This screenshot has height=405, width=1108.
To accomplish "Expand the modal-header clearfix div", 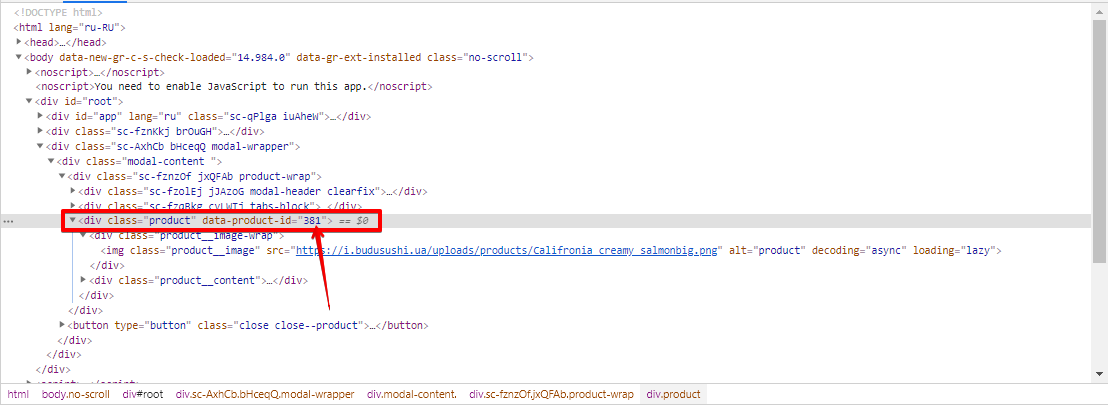I will pyautogui.click(x=74, y=191).
